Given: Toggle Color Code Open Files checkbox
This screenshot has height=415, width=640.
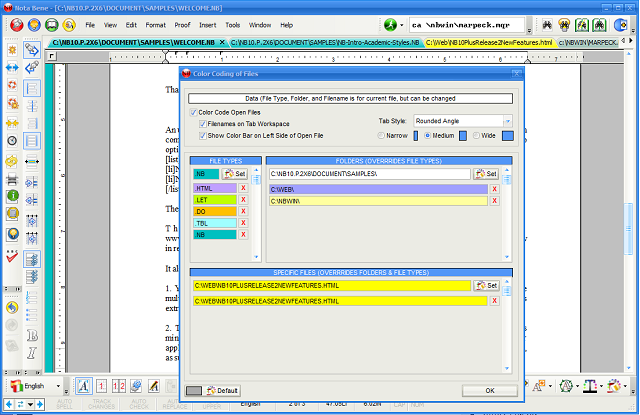Looking at the screenshot, I should pyautogui.click(x=193, y=113).
